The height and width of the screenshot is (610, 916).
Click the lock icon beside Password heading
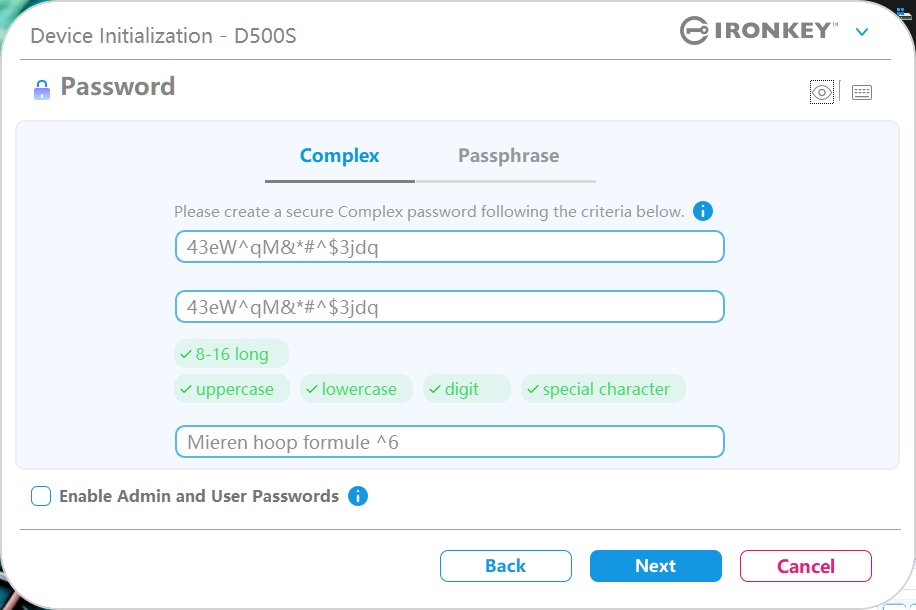(x=41, y=89)
